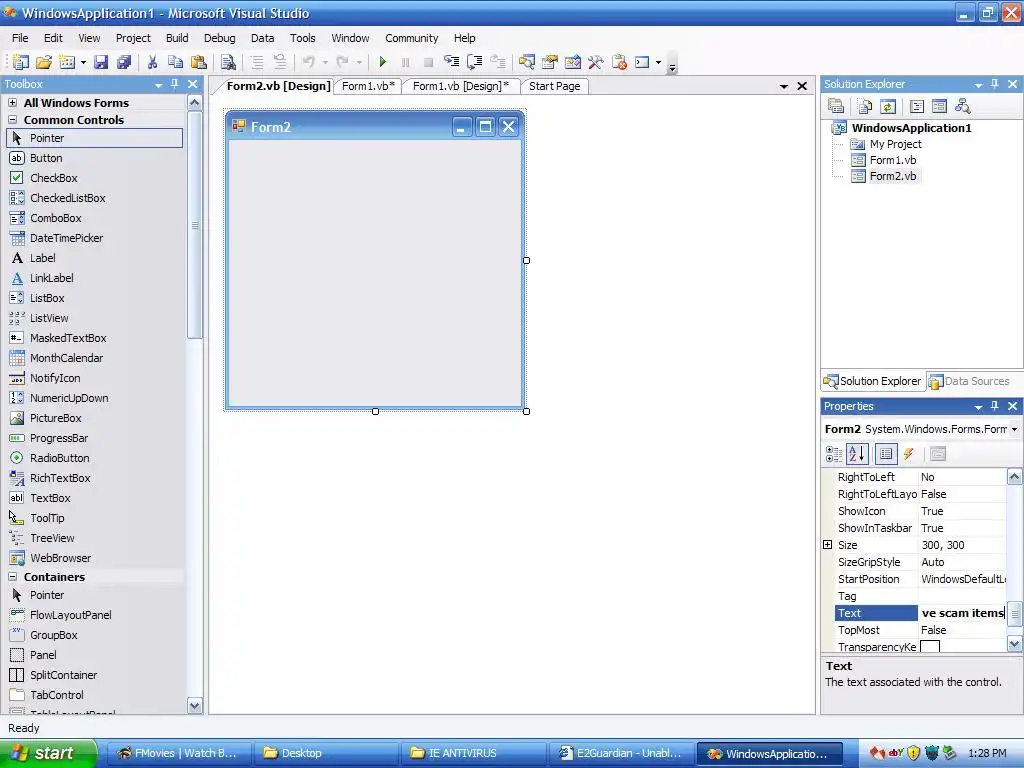Image resolution: width=1024 pixels, height=768 pixels.
Task: Open Desktop folder taskbar item
Action: [x=325, y=753]
